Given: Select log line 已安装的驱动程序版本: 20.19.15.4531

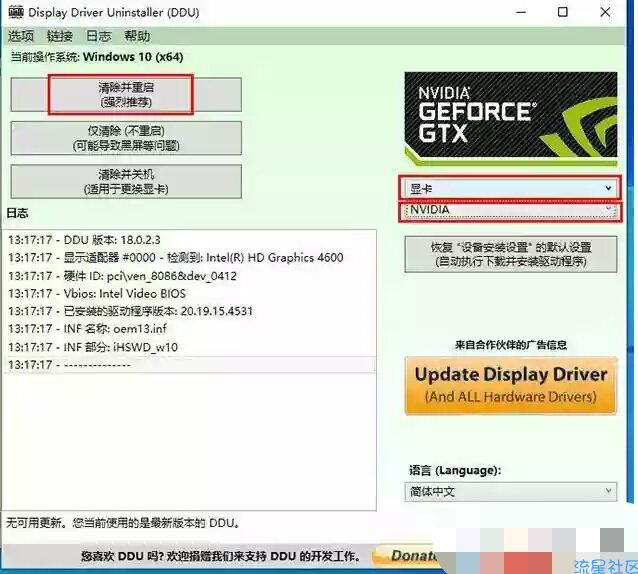Looking at the screenshot, I should coord(189,311).
